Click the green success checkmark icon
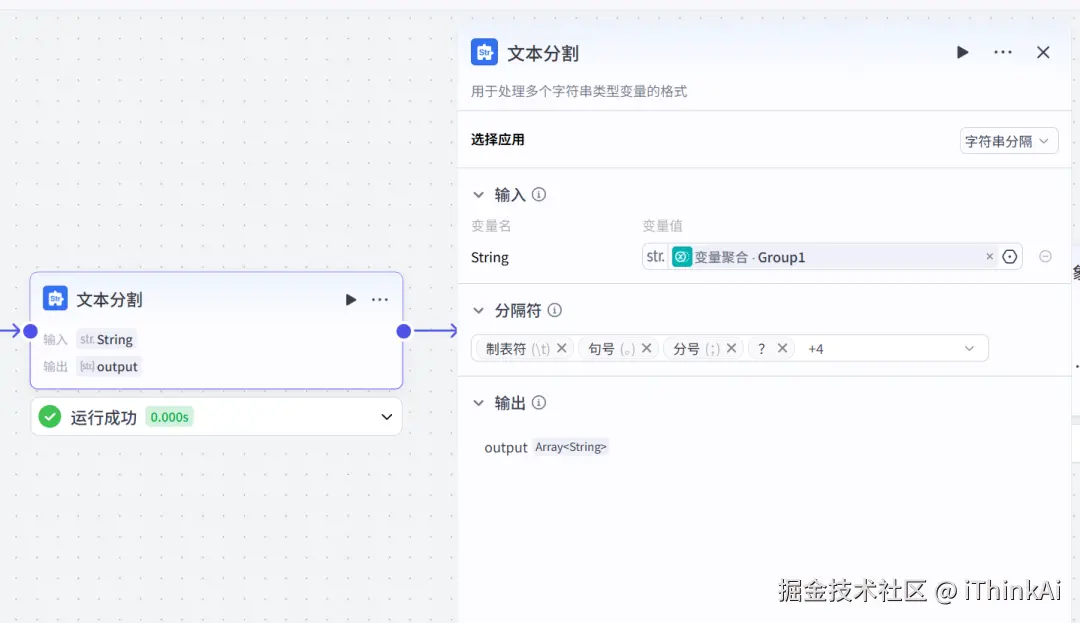Screen dimensions: 1080x623 click(x=49, y=416)
